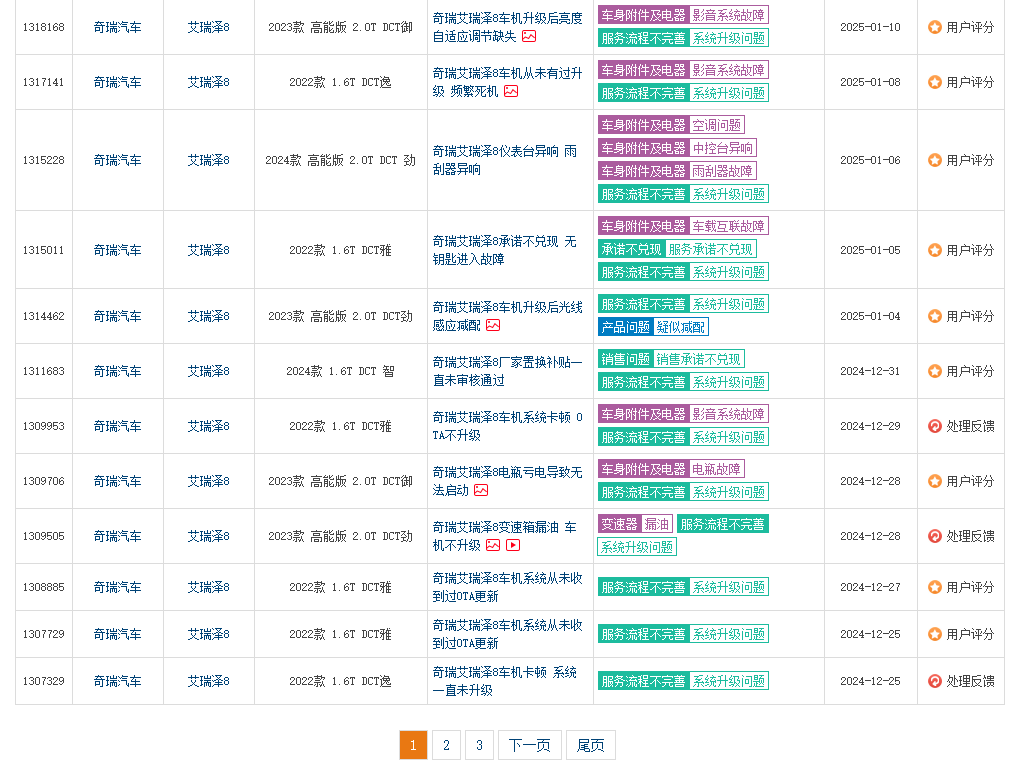The image size is (1012, 763).
Task: Click 处理反馈 red icon in row 1307329
Action: (935, 681)
